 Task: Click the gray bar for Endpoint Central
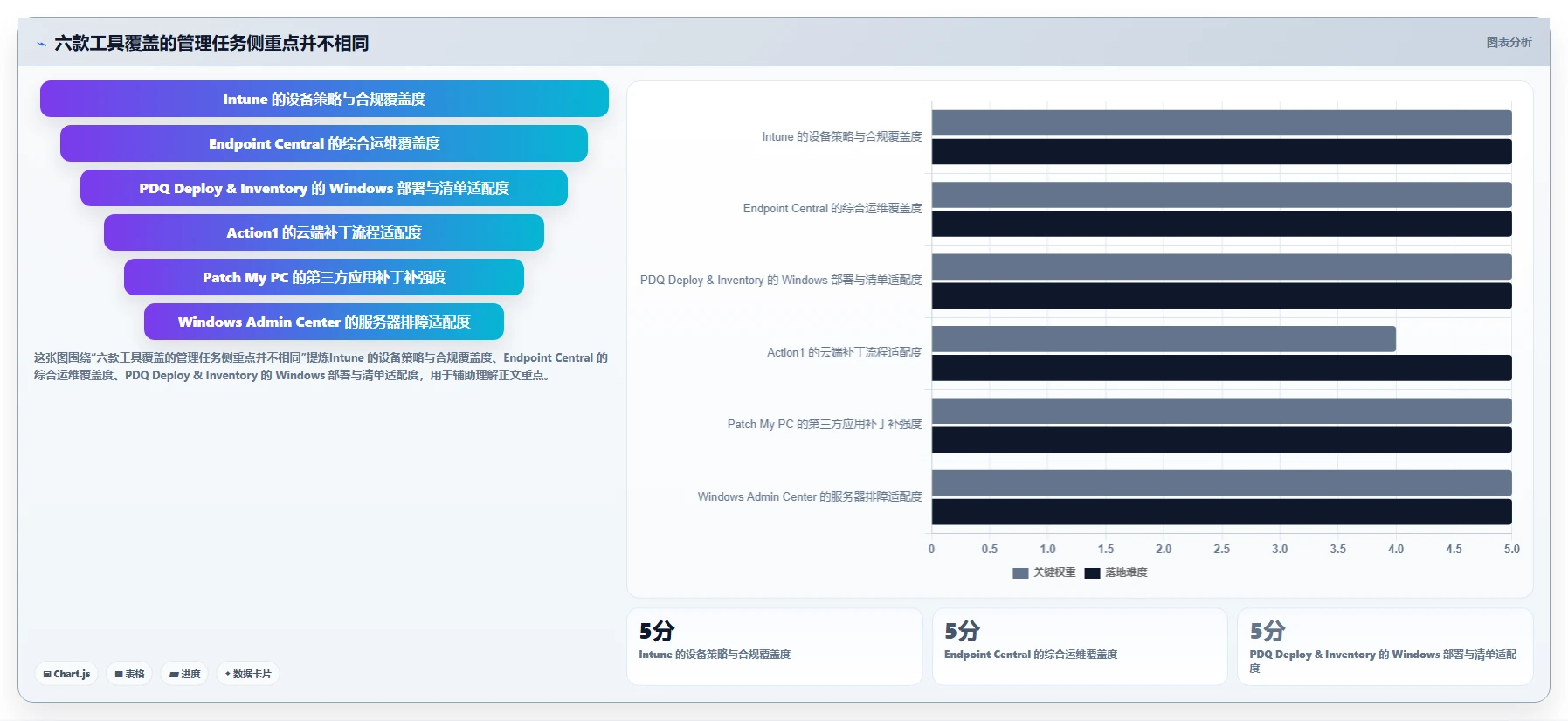[1221, 195]
